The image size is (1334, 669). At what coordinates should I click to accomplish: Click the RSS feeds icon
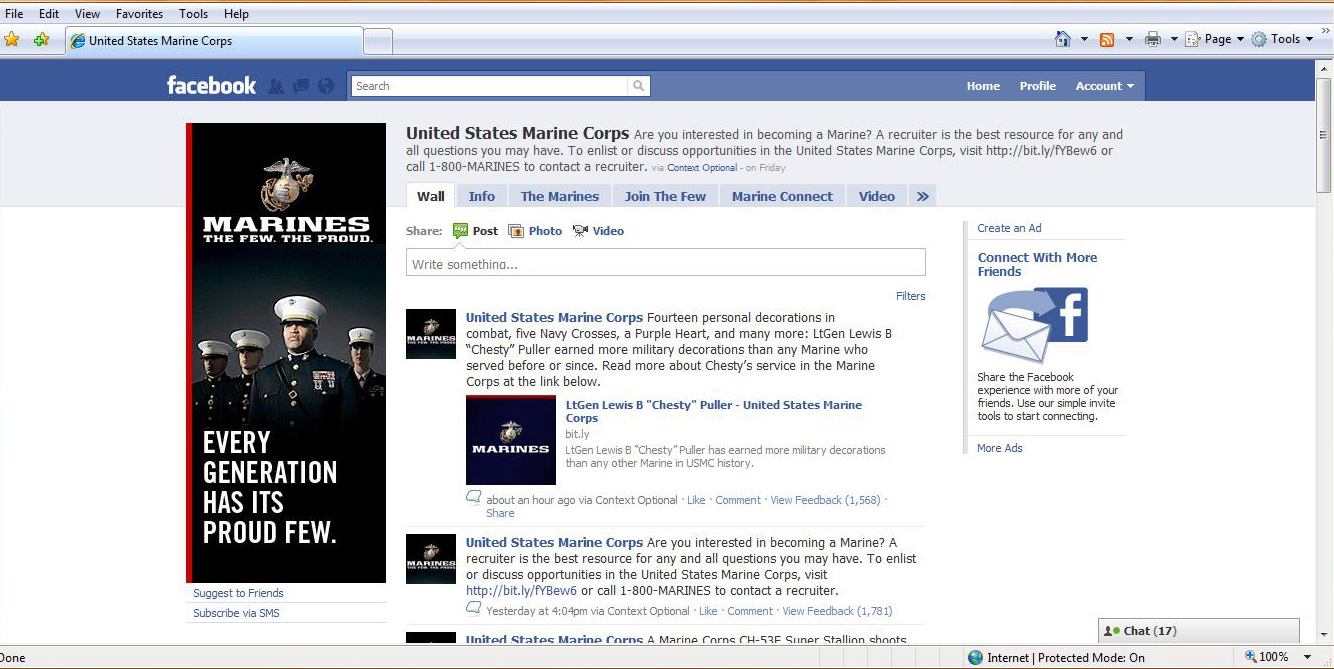coord(1107,40)
